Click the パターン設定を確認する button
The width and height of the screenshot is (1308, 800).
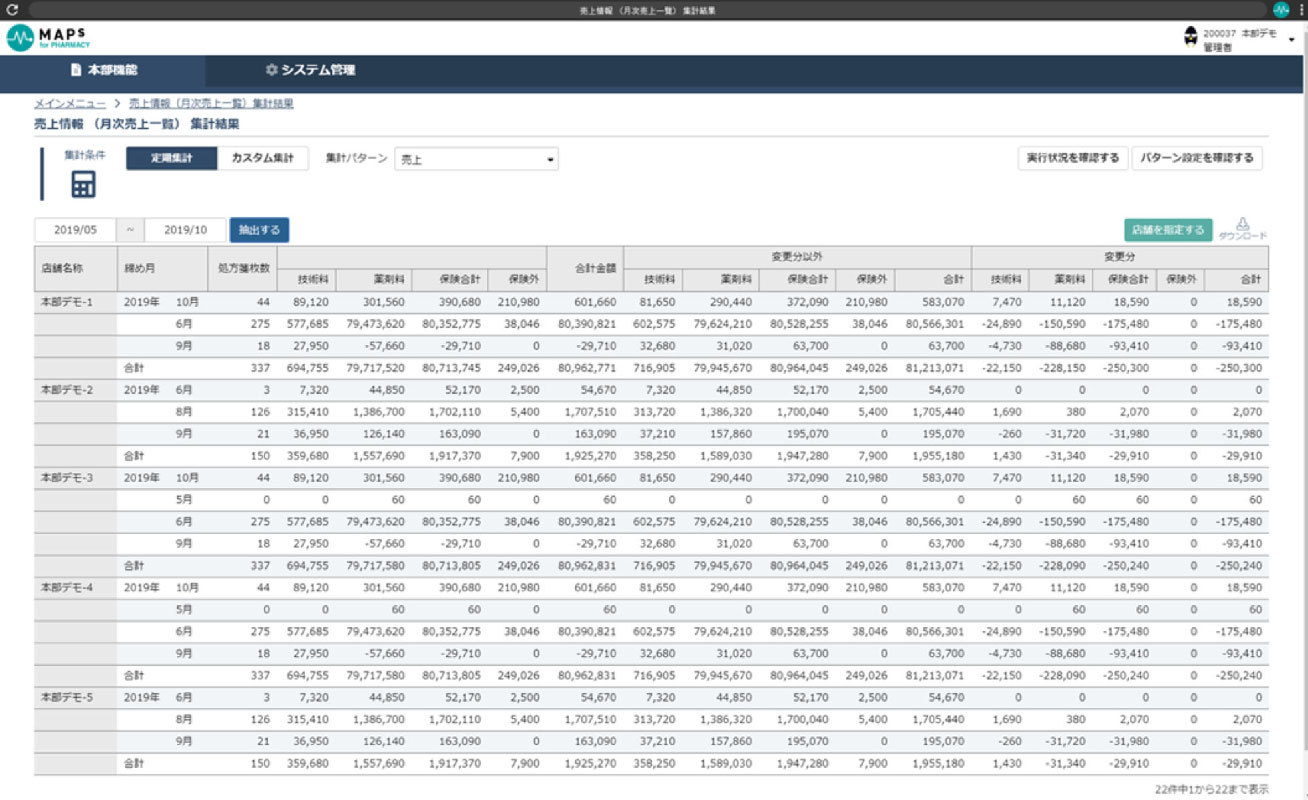click(1197, 158)
